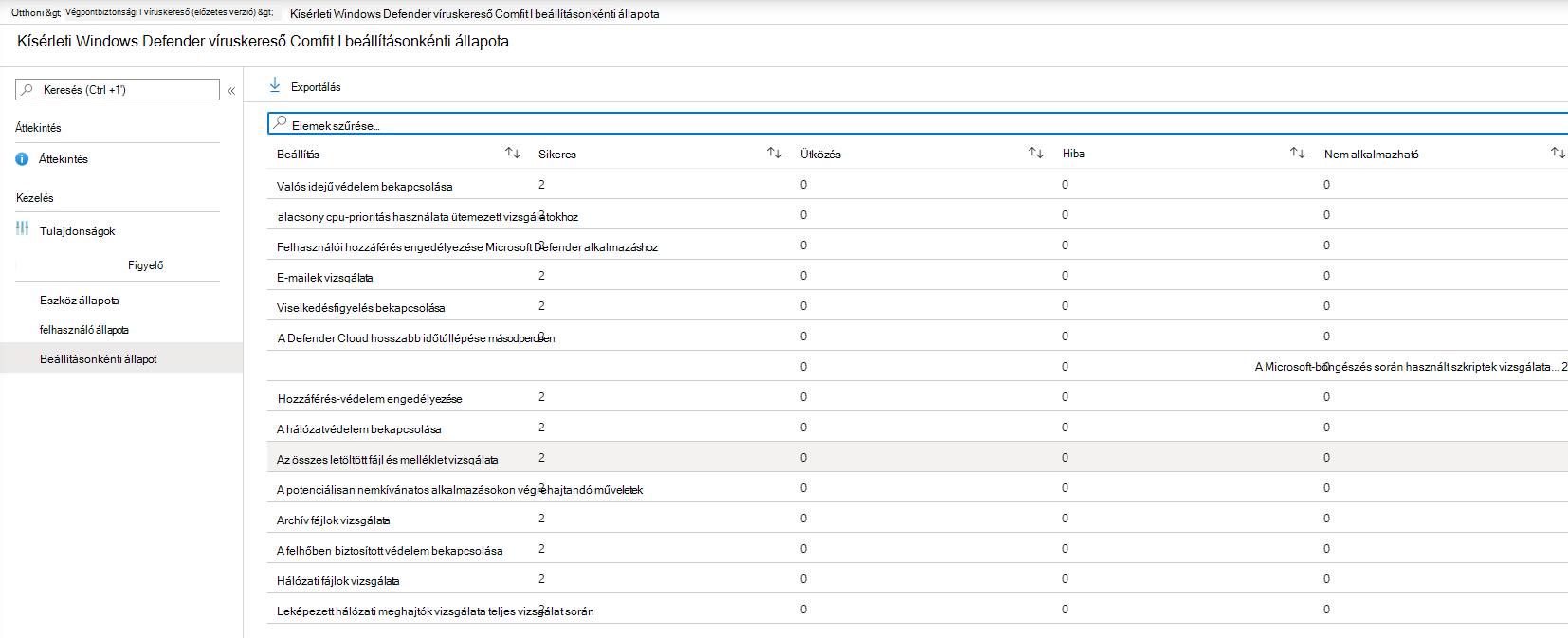The height and width of the screenshot is (638, 1568).
Task: Select the row Valós idejű védelem bekapcsolása
Action: click(918, 184)
